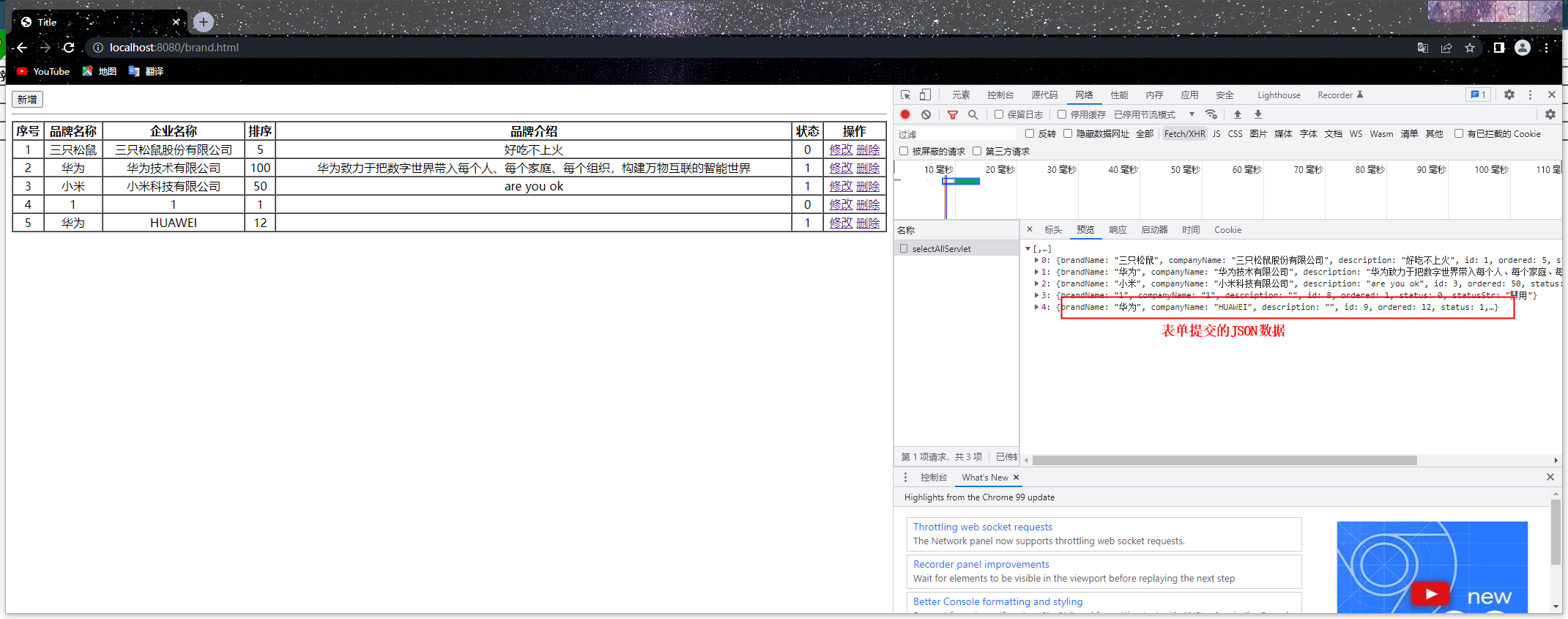Viewport: 1568px width, 619px height.
Task: Open throttling dropdown 已停用节流模式
Action: click(1154, 114)
